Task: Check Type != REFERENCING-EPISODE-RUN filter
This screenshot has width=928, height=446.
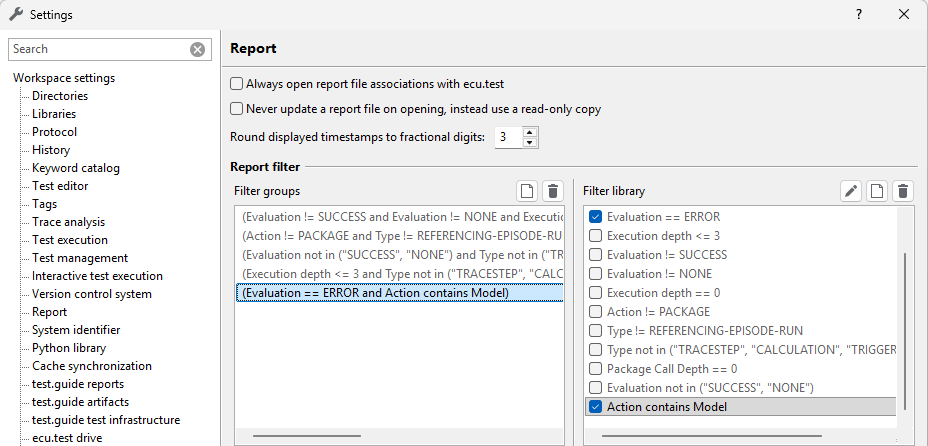Action: pos(595,331)
